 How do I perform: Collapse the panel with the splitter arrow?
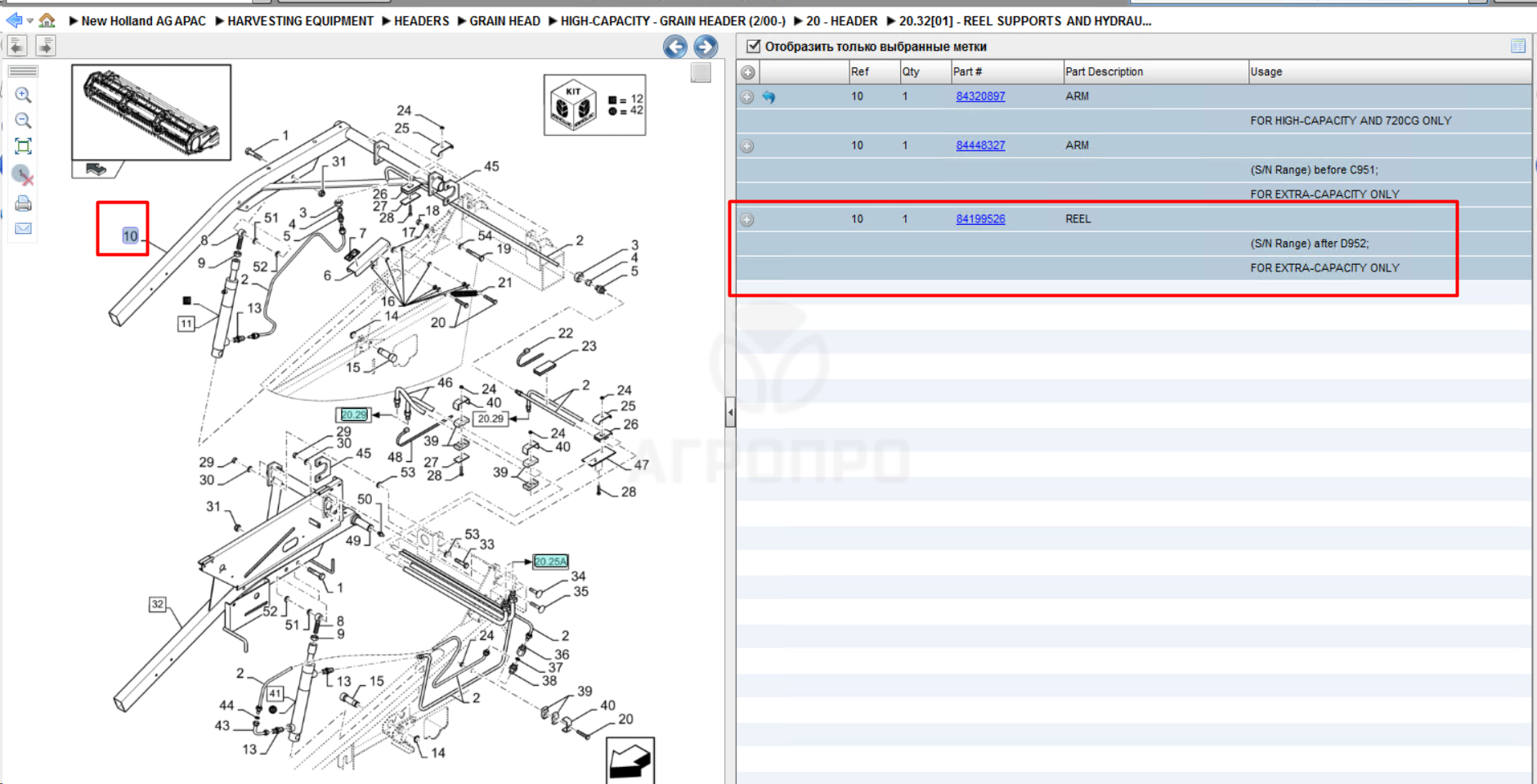click(730, 413)
